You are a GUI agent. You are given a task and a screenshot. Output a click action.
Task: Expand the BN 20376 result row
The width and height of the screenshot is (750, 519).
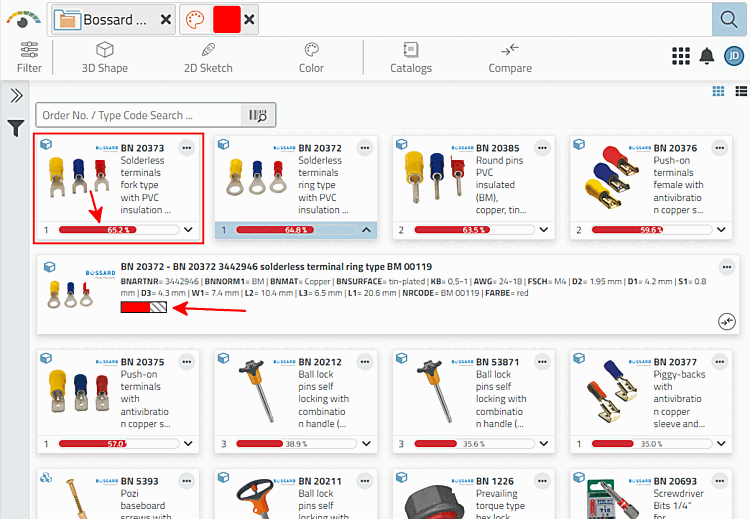(721, 230)
